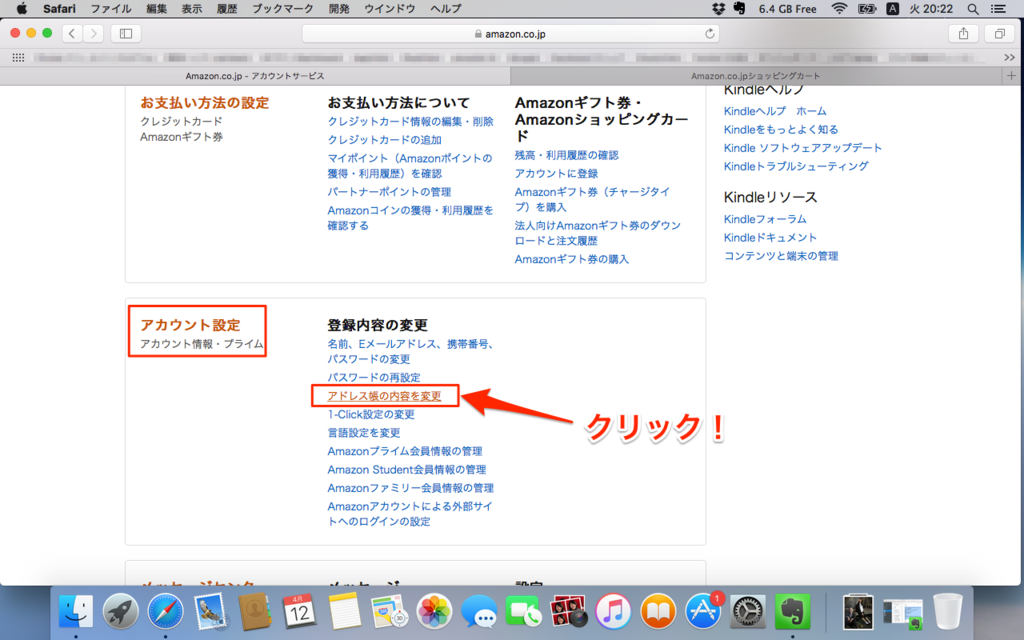
Task: Show the Top Sites grid icon
Action: 18,57
